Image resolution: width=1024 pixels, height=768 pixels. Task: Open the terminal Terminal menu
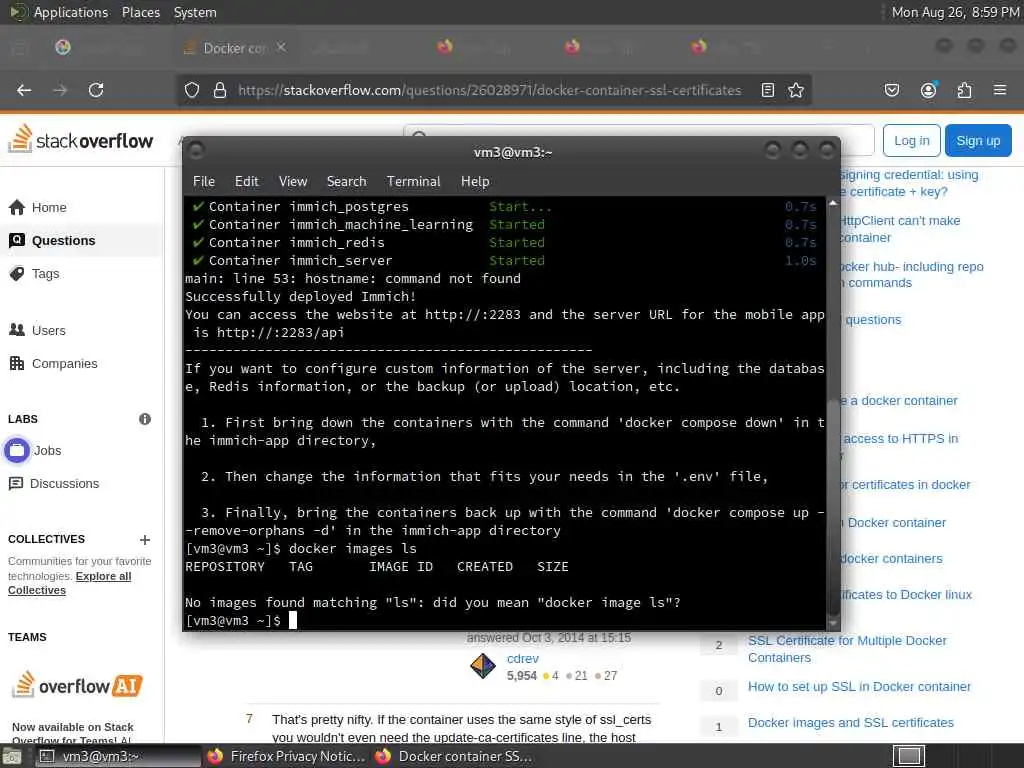[413, 182]
